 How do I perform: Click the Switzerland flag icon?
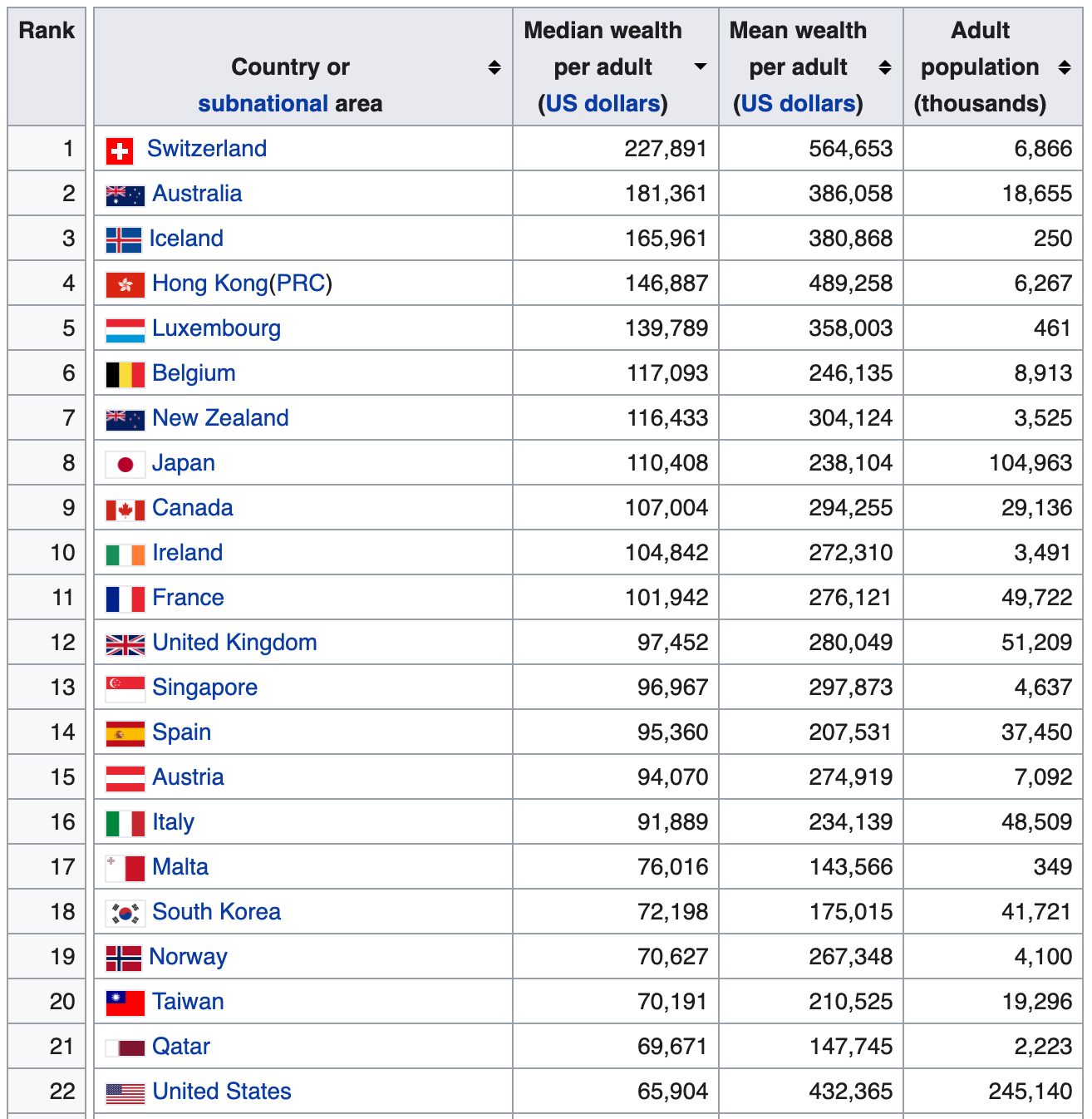coord(120,150)
